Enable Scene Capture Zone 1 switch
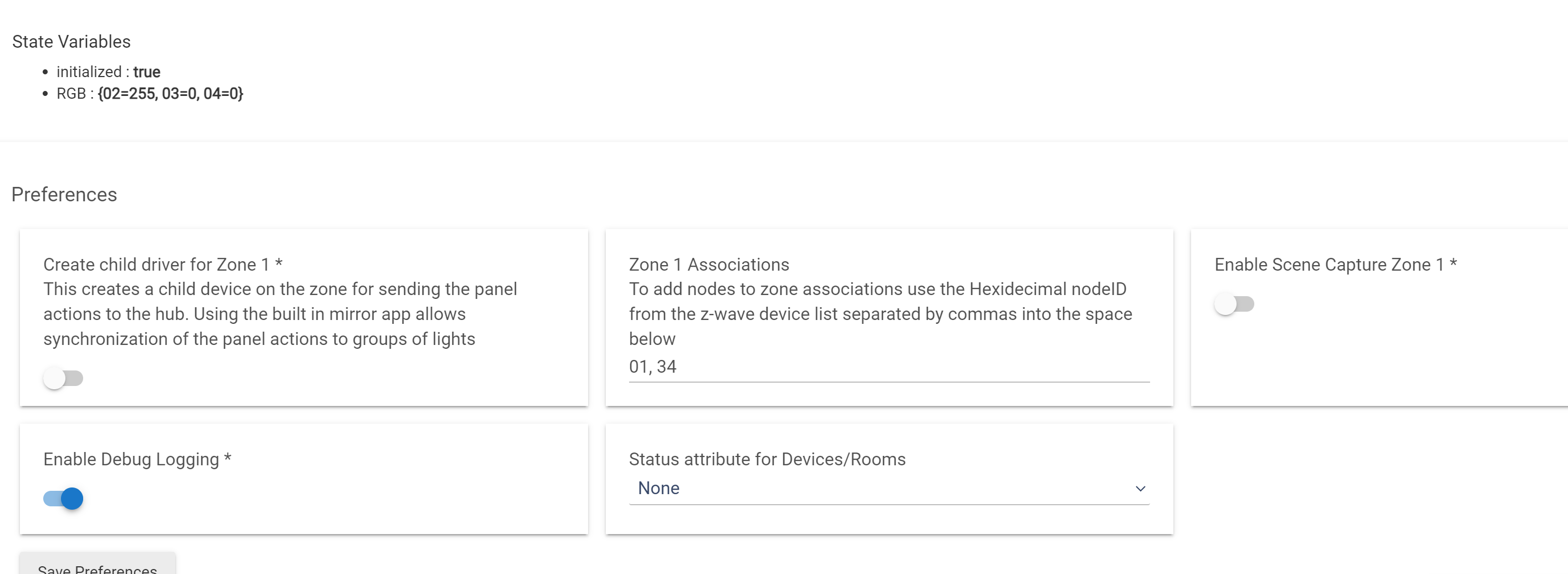The height and width of the screenshot is (574, 1568). 1234,304
